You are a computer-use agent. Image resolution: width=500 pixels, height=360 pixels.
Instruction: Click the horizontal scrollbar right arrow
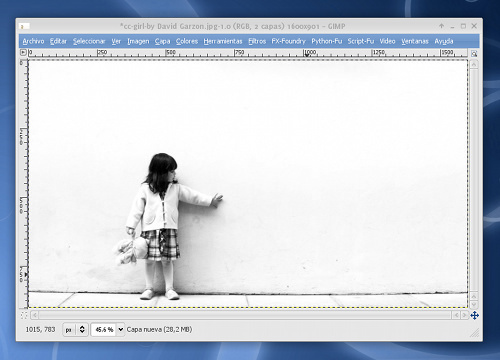pyautogui.click(x=464, y=315)
